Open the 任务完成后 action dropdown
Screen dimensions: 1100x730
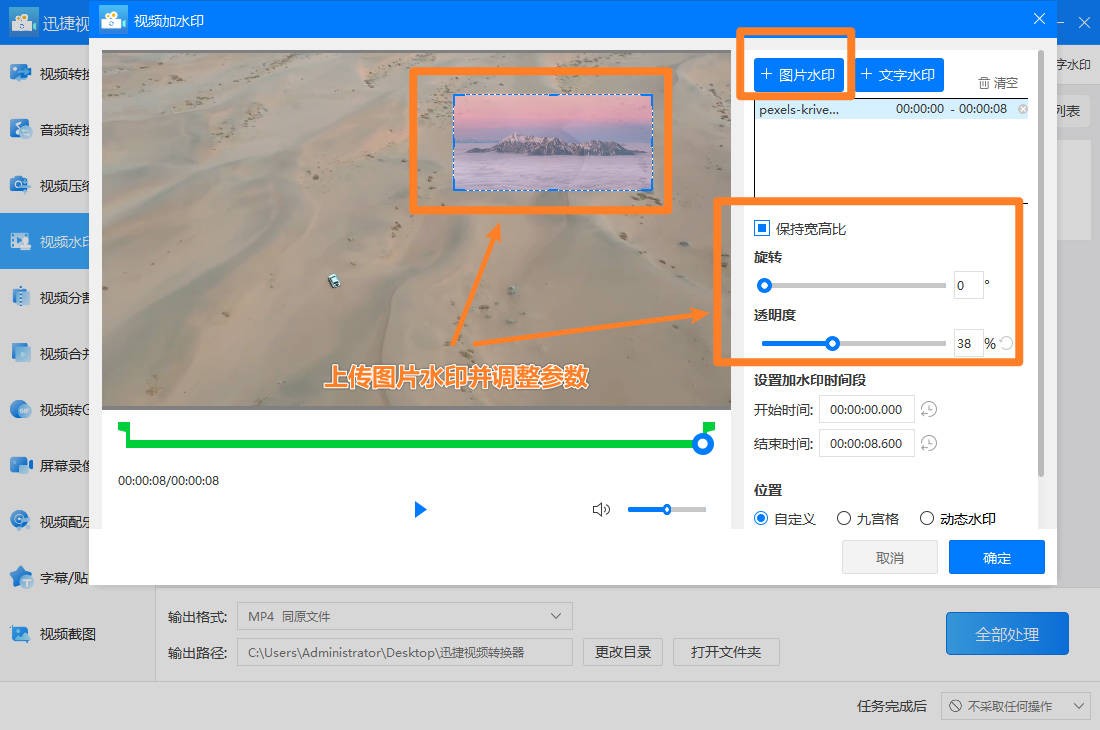(1016, 706)
